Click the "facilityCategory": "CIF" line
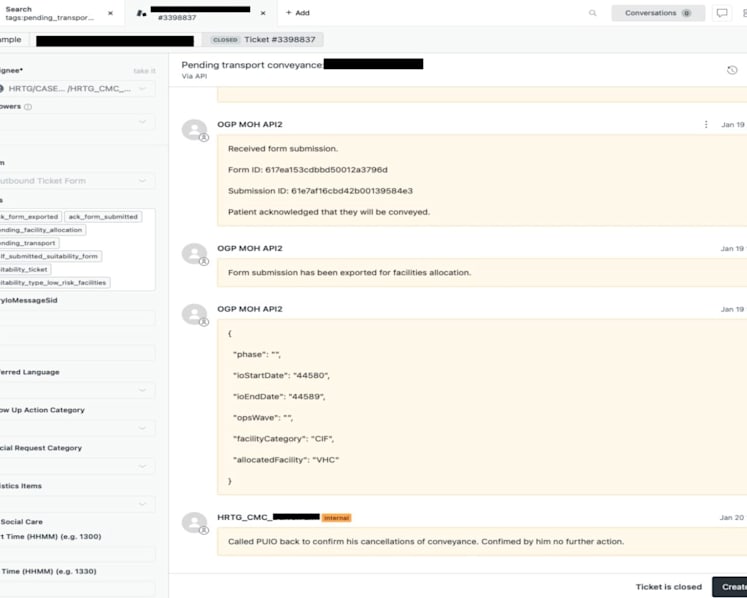Screen dimensions: 747x598 click(x=283, y=439)
